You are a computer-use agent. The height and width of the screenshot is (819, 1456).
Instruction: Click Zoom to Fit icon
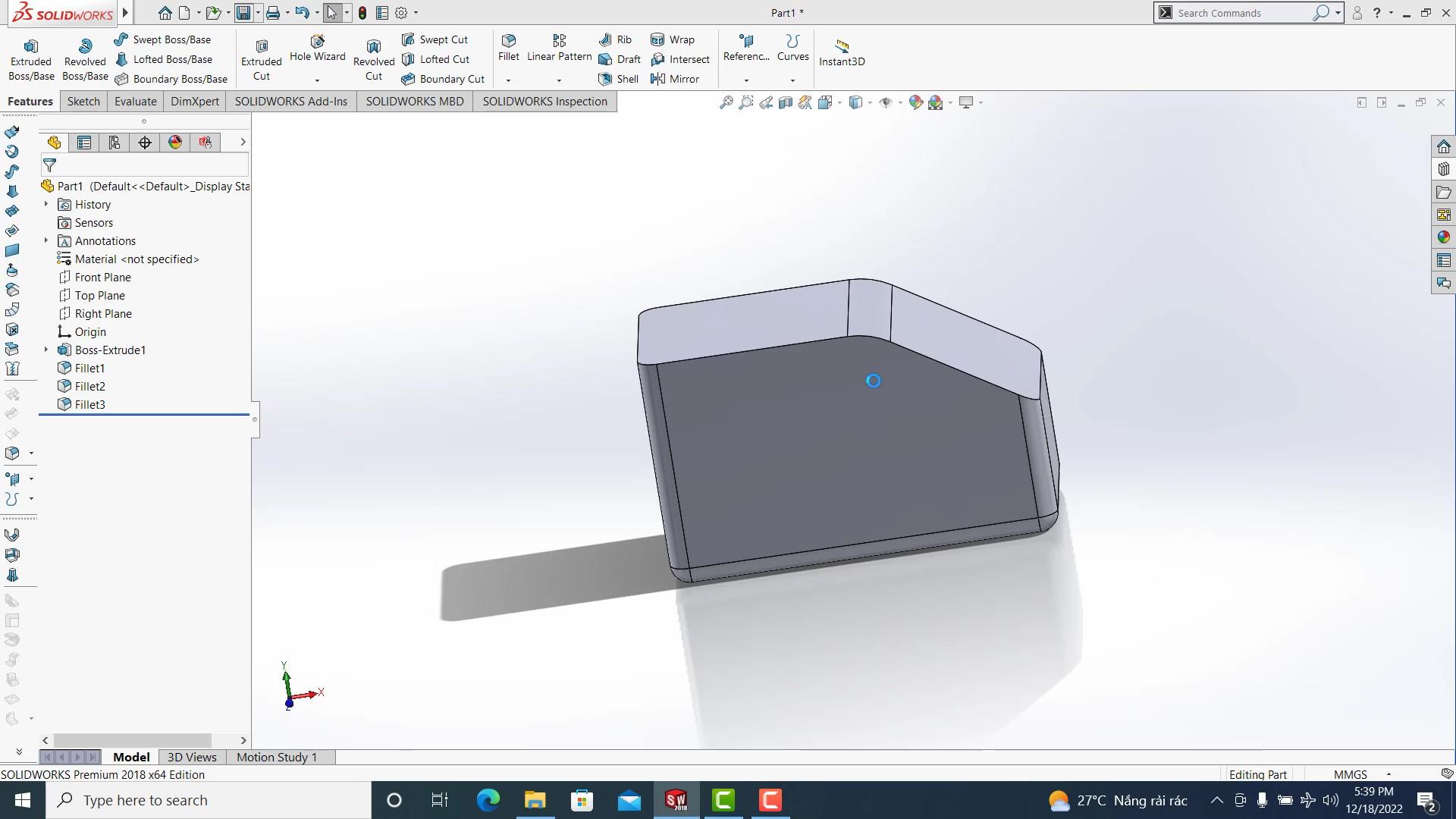pyautogui.click(x=726, y=102)
